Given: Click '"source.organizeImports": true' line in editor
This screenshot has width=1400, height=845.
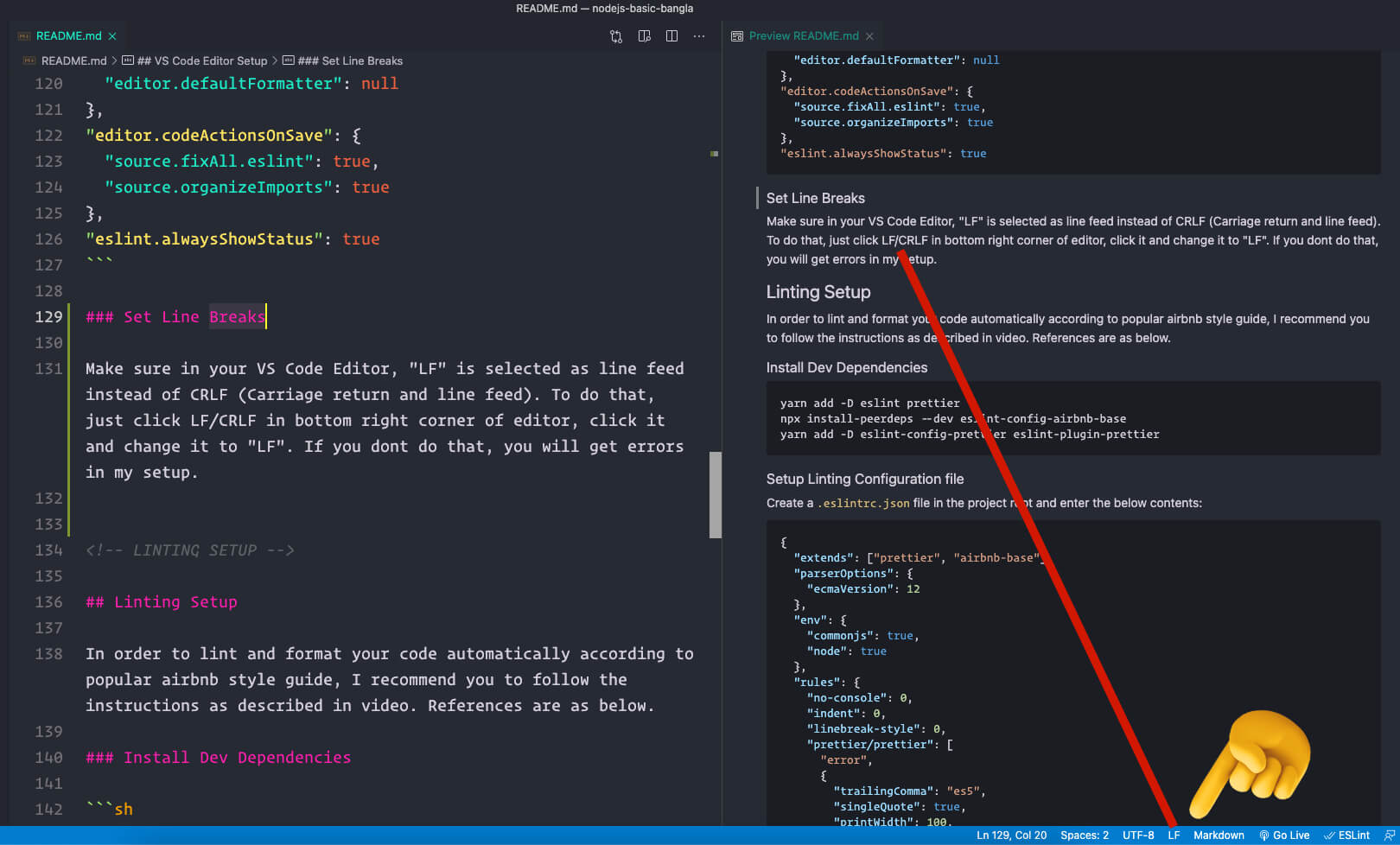Looking at the screenshot, I should coord(247,187).
